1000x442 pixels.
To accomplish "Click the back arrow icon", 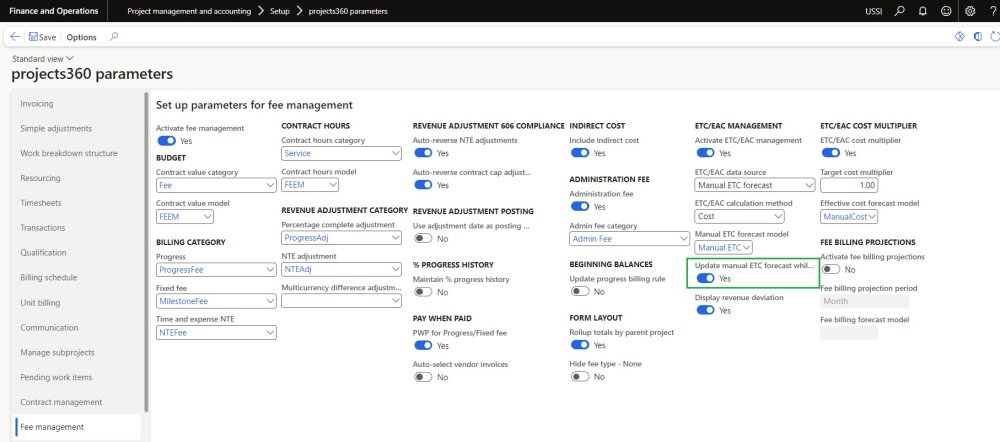I will click(x=14, y=37).
